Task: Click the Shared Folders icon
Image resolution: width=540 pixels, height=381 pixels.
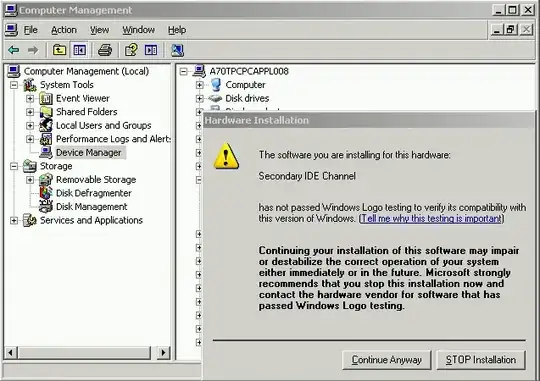Action: pyautogui.click(x=46, y=112)
